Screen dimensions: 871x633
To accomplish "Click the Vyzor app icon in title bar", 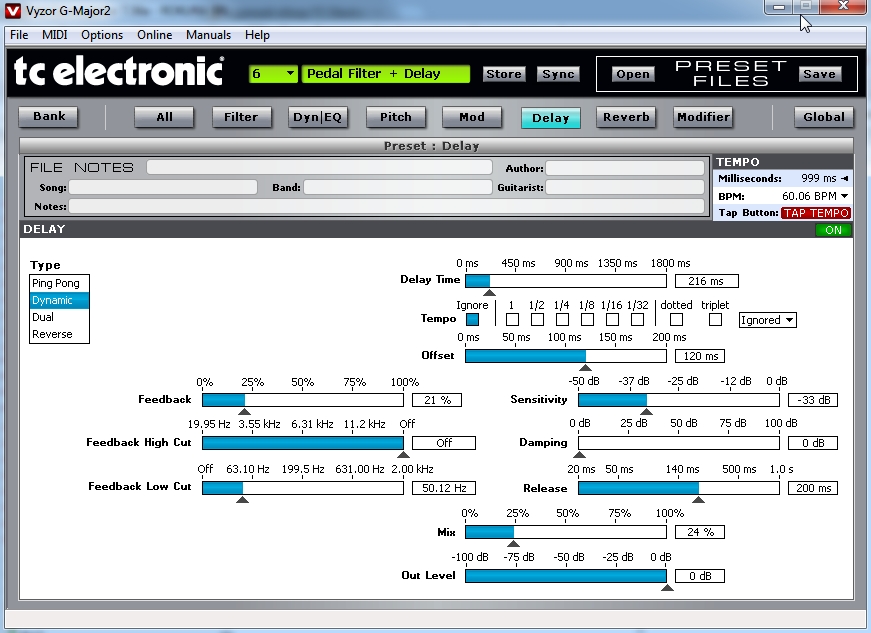I will coord(12,11).
